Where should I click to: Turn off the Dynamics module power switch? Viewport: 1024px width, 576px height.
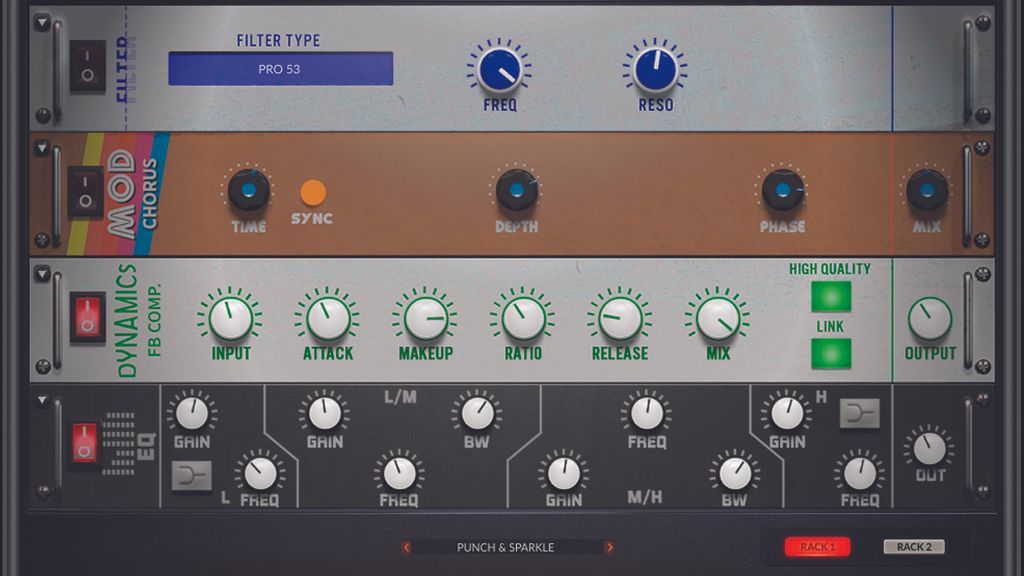(88, 317)
